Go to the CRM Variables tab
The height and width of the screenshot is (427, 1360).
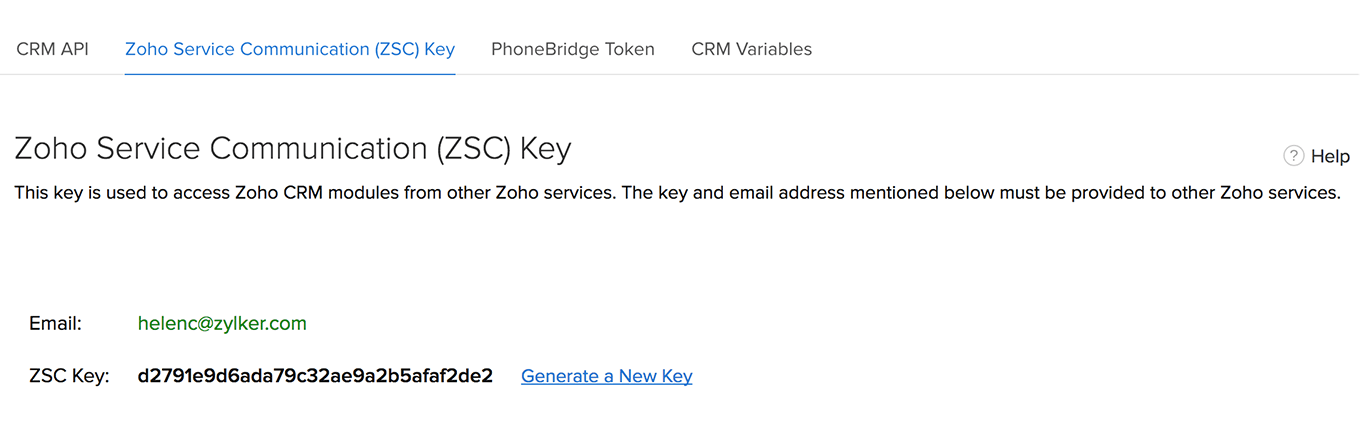[x=751, y=49]
